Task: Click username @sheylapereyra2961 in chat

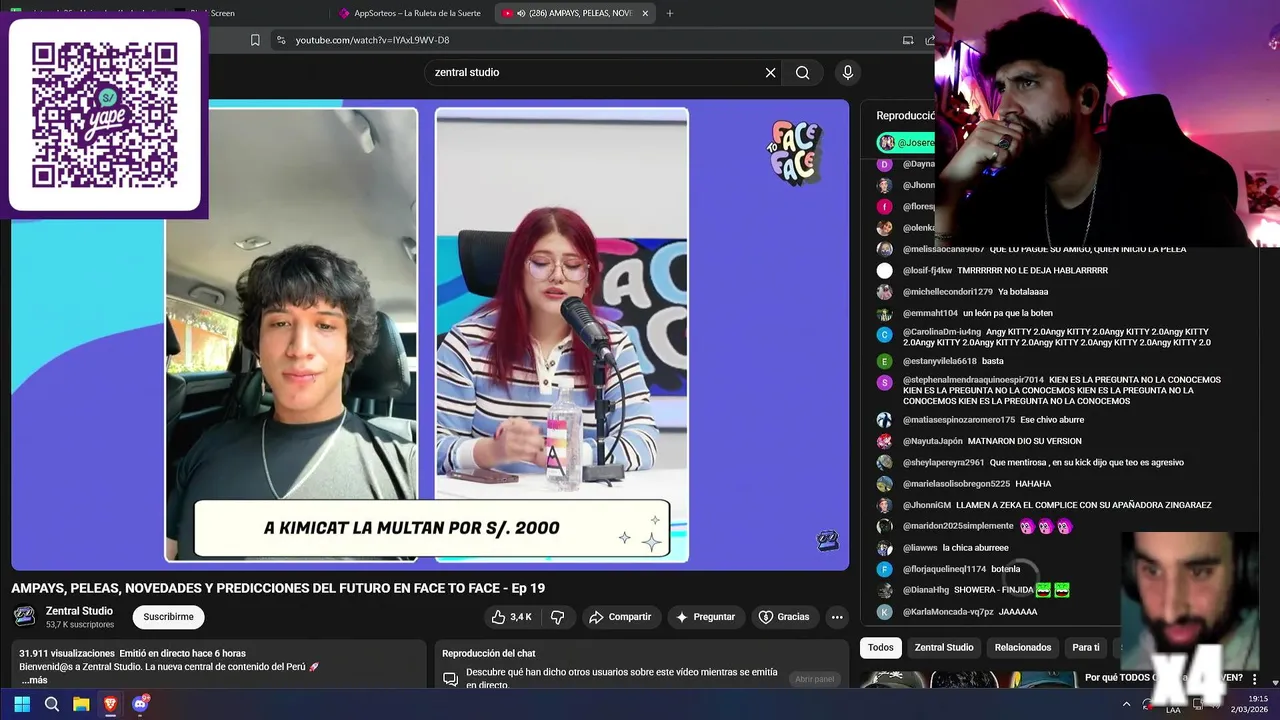Action: click(x=943, y=463)
